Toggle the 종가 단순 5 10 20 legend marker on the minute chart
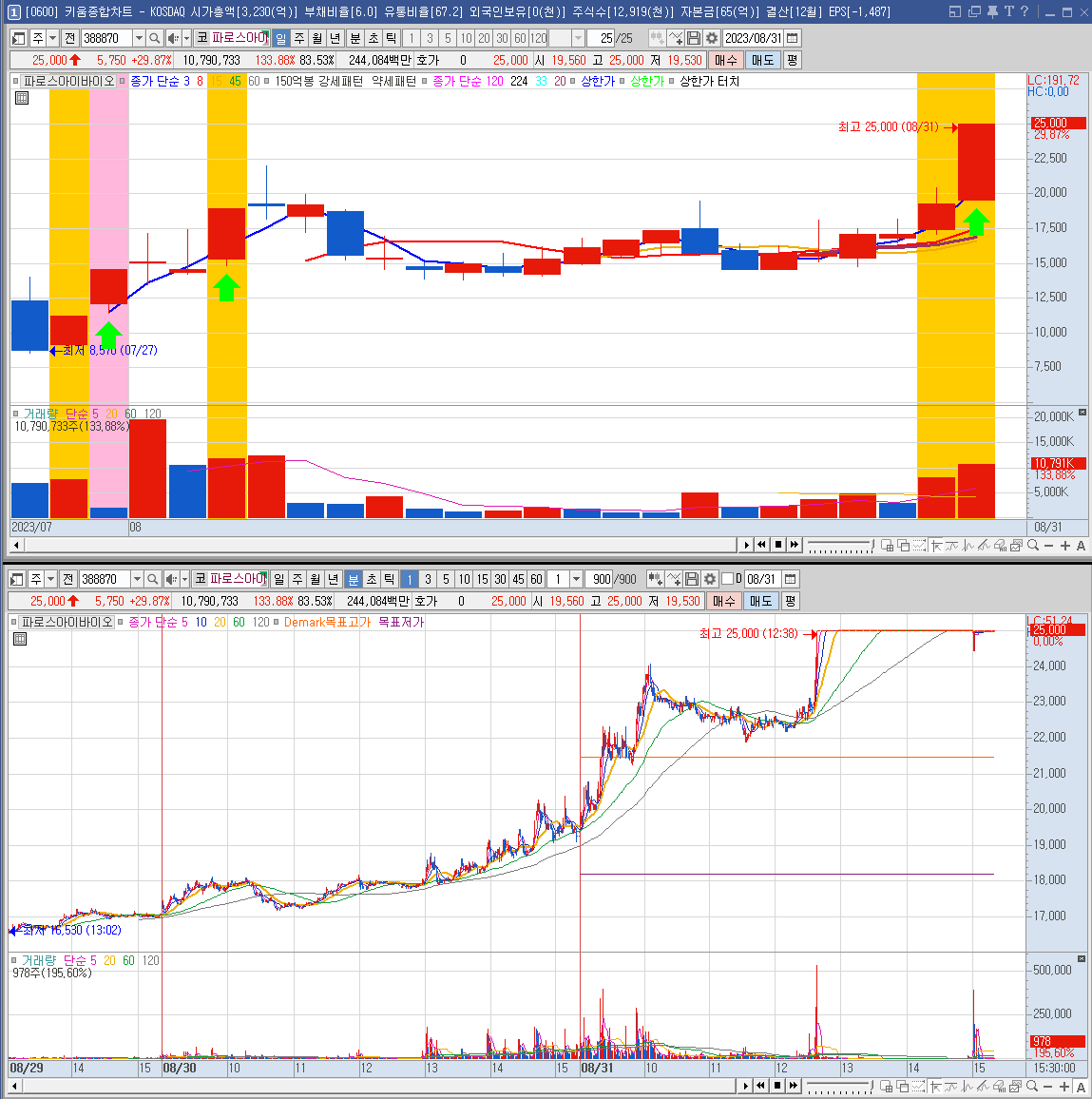1092x1099 pixels. 121,622
